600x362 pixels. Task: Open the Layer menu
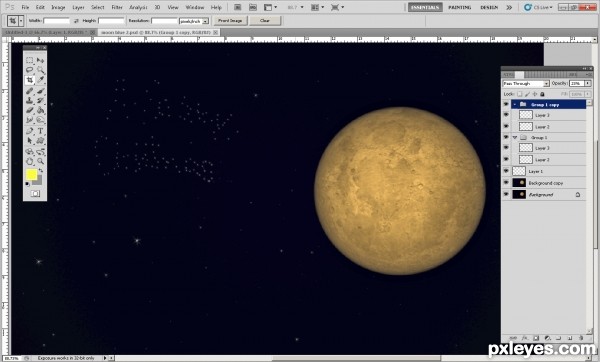(78, 7)
